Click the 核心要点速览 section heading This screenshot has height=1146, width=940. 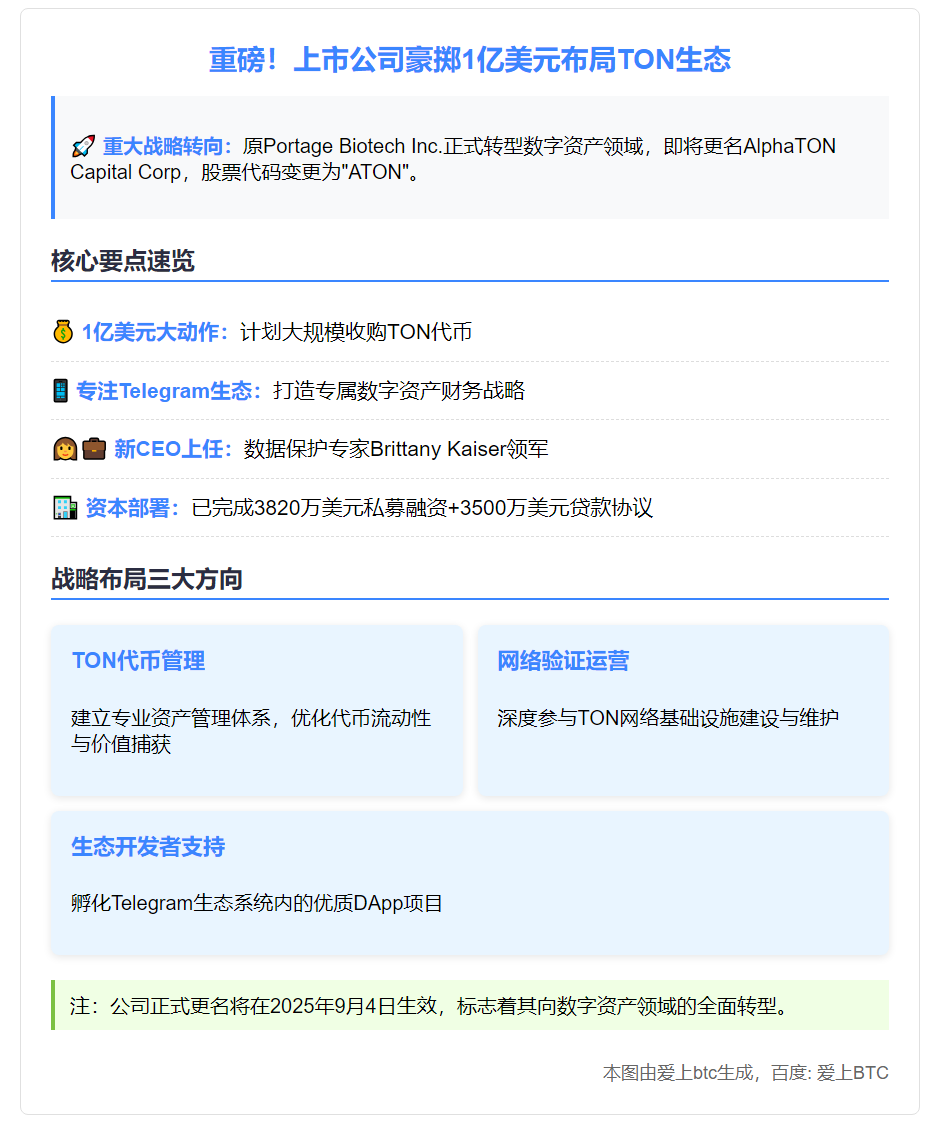[123, 262]
